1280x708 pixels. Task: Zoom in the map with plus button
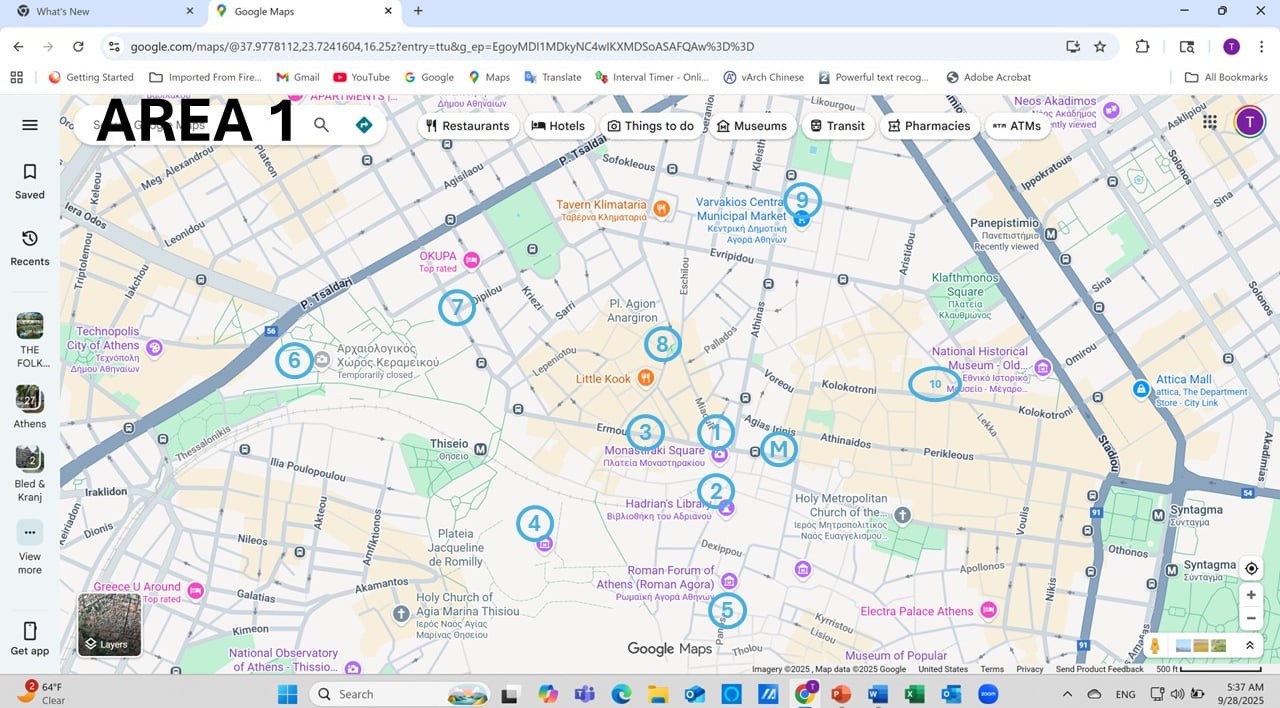tap(1251, 594)
